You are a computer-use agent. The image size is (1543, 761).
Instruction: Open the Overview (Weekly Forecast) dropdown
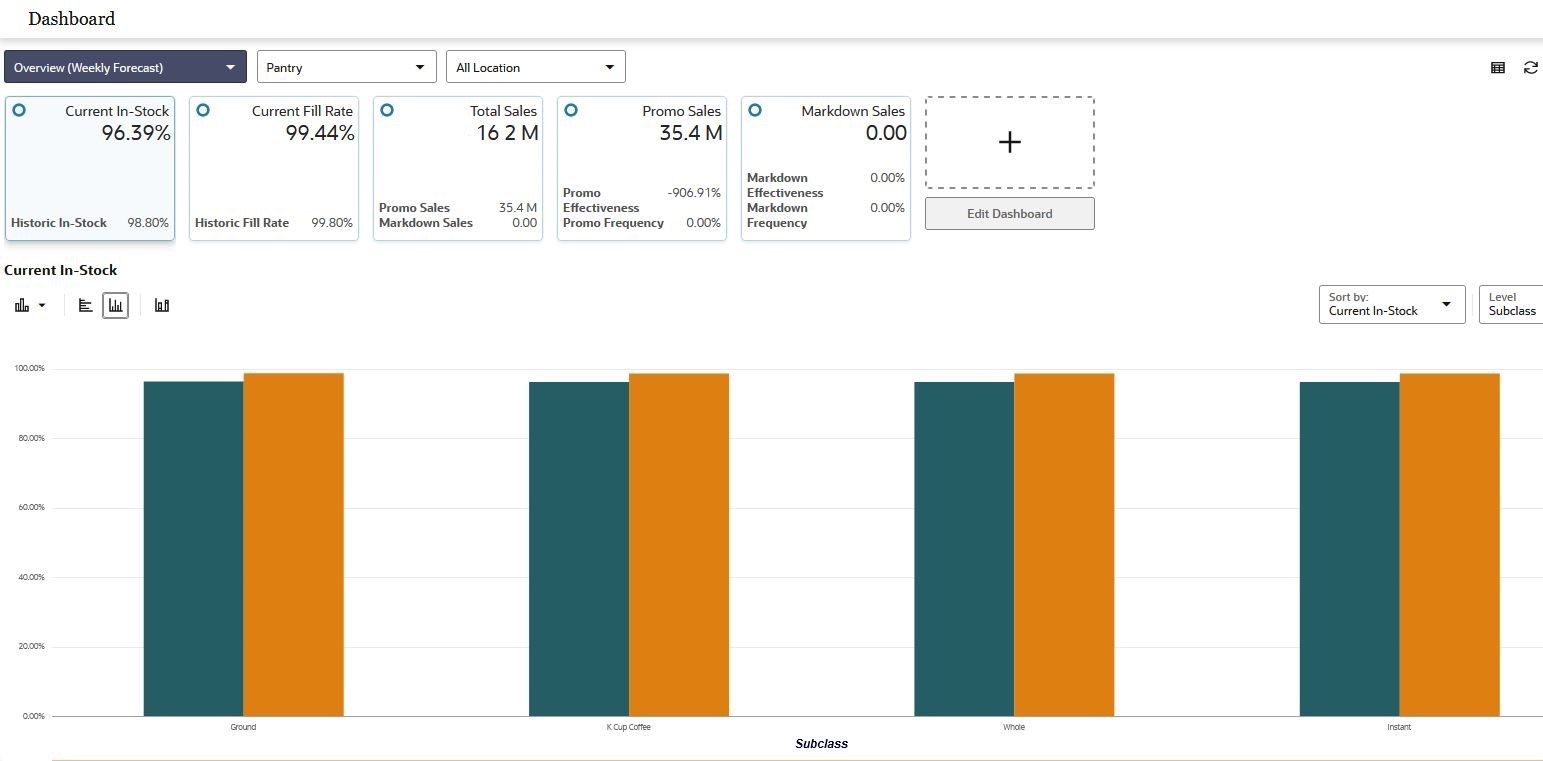click(125, 66)
